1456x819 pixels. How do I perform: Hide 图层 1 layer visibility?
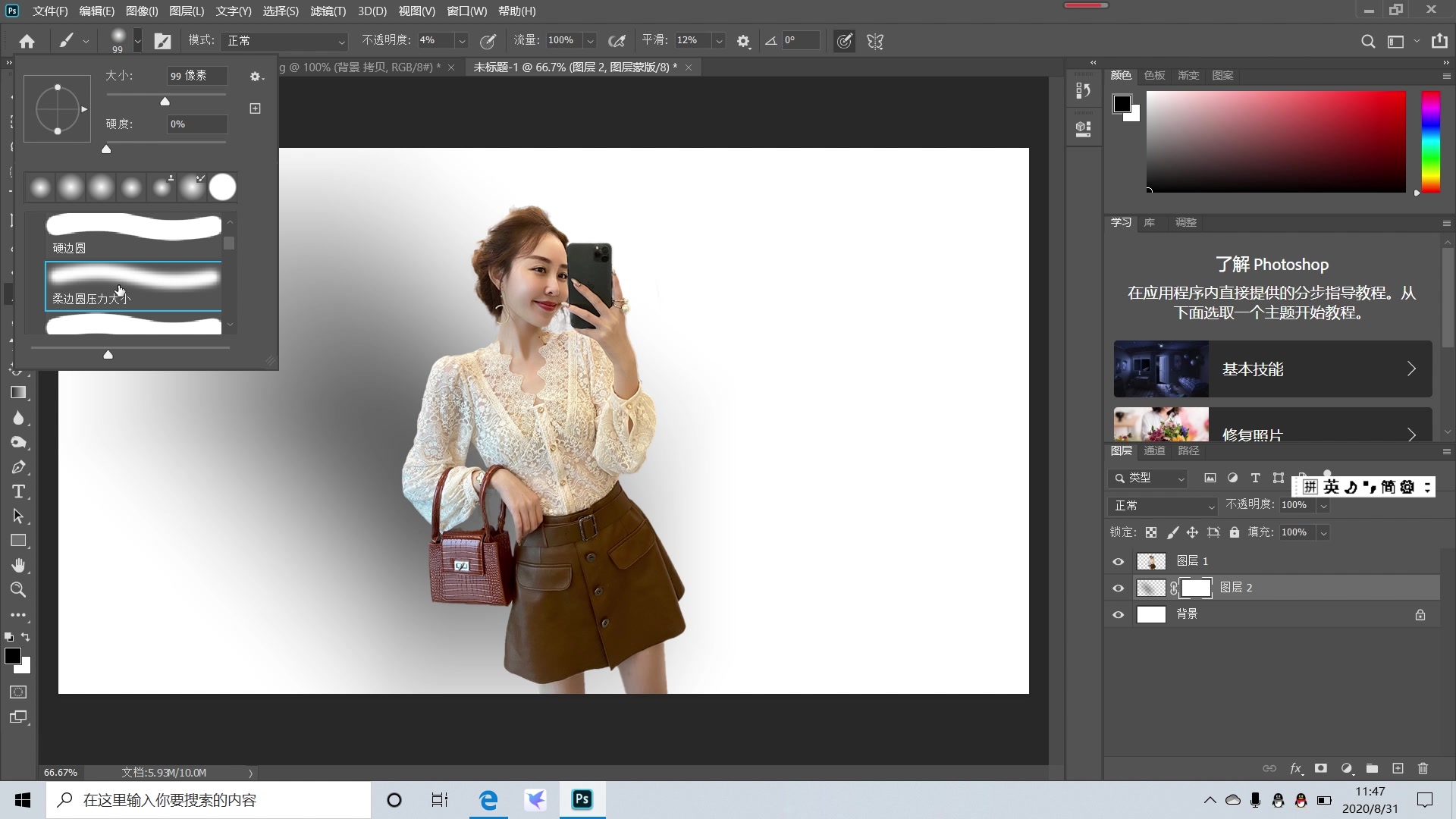point(1118,561)
